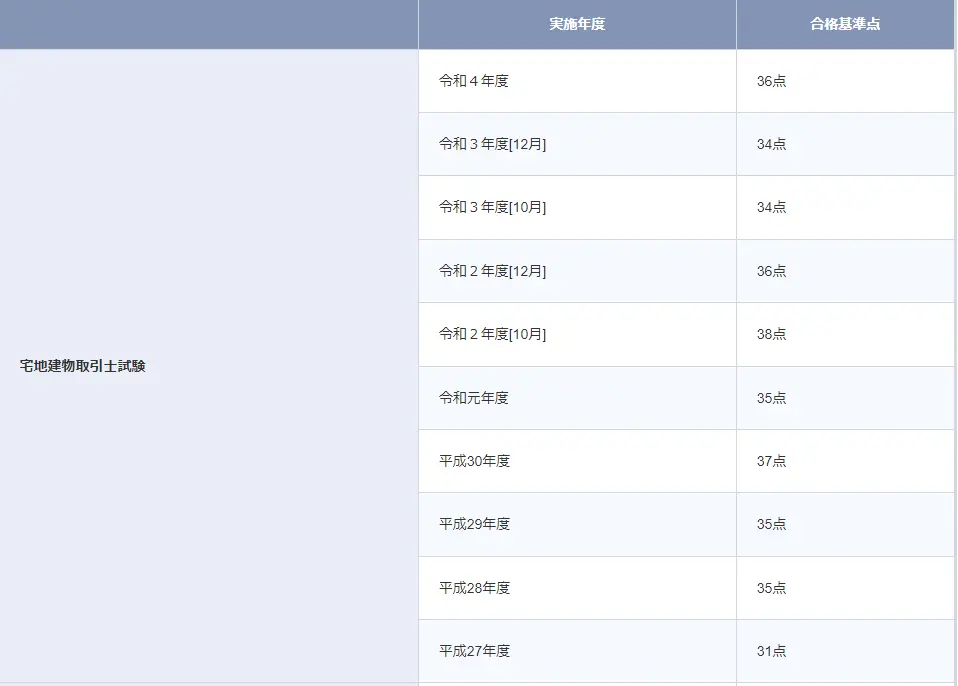This screenshot has height=686, width=958.
Task: Select the 平成27年度 cell
Action: tap(577, 651)
